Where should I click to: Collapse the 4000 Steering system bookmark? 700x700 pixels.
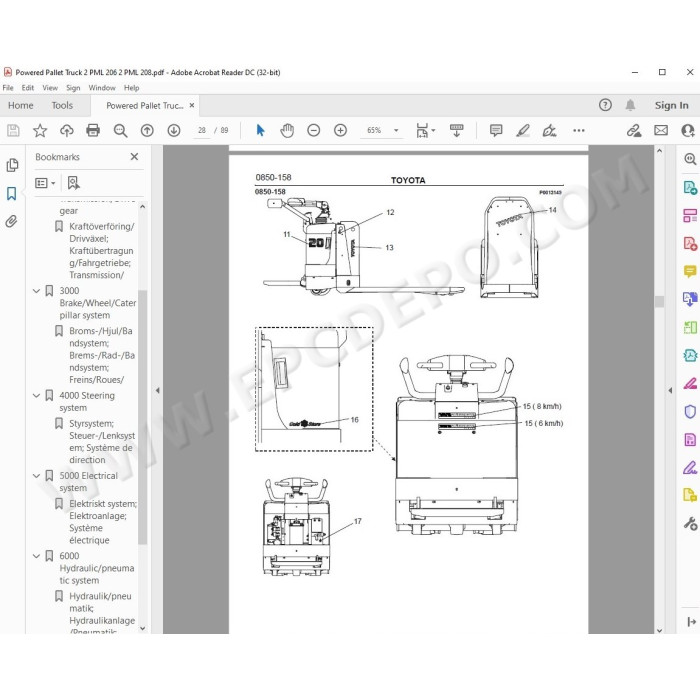click(x=37, y=396)
